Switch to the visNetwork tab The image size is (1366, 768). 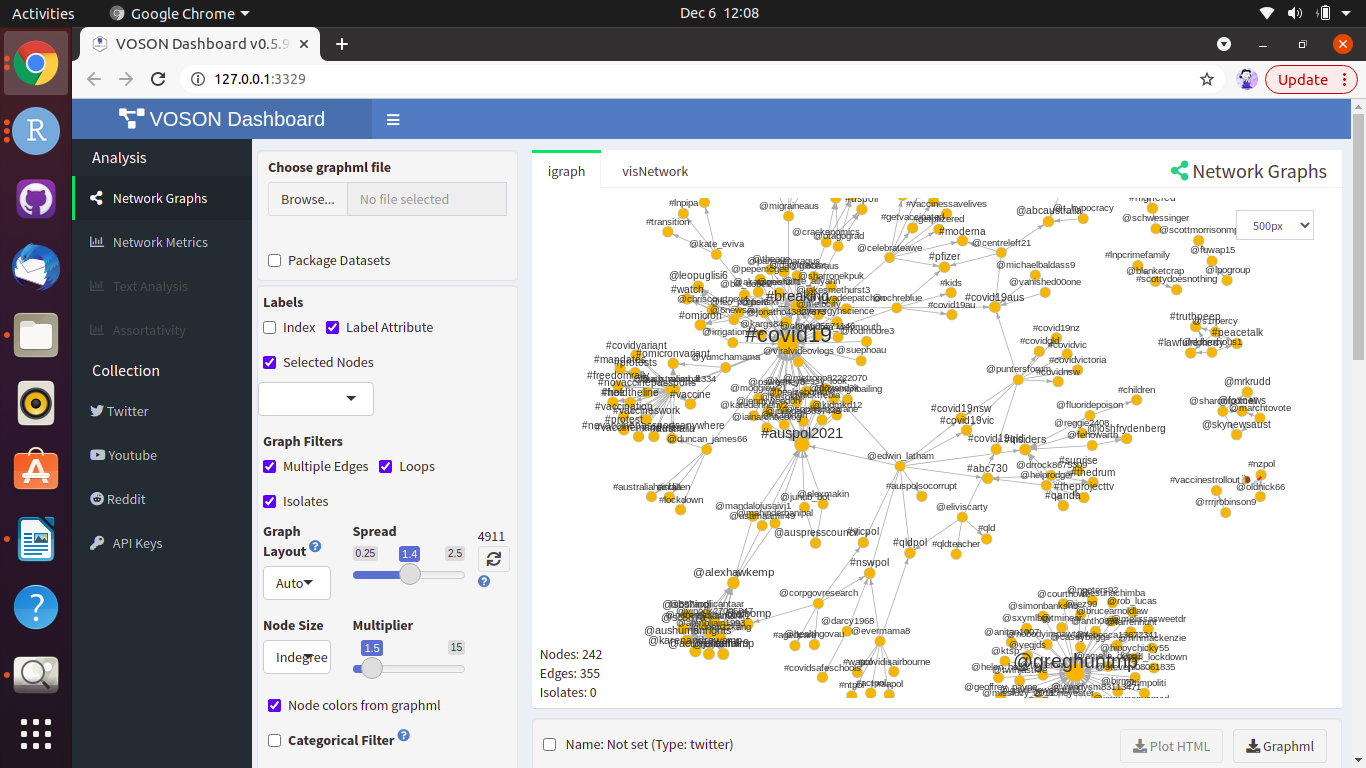click(655, 171)
